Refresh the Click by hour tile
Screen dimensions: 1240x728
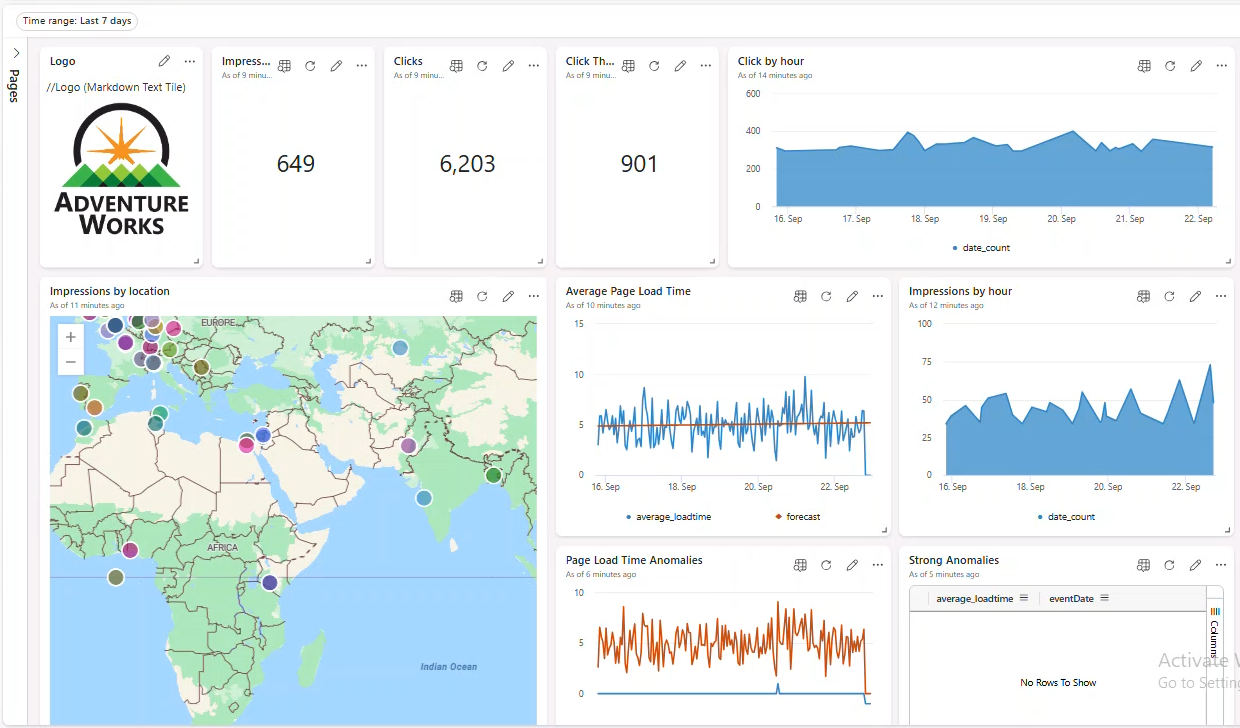1170,65
